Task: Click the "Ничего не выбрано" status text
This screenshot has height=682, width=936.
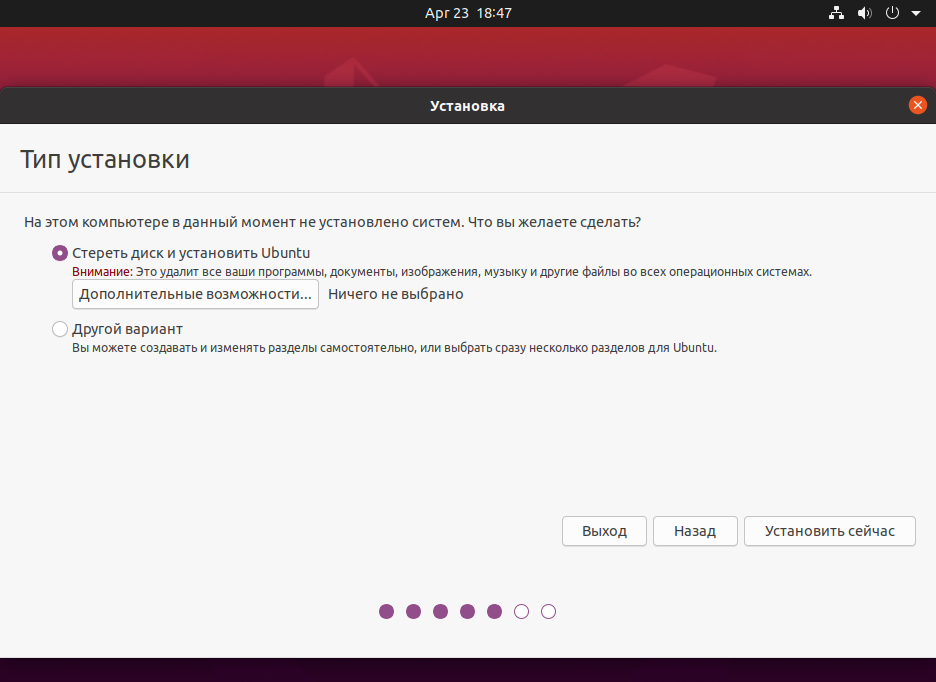Action: (396, 294)
